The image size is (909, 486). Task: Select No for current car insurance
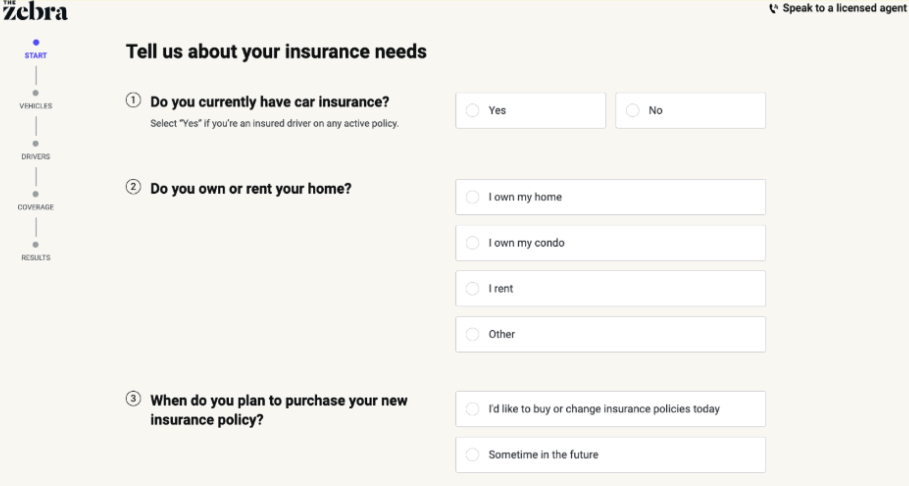(690, 111)
